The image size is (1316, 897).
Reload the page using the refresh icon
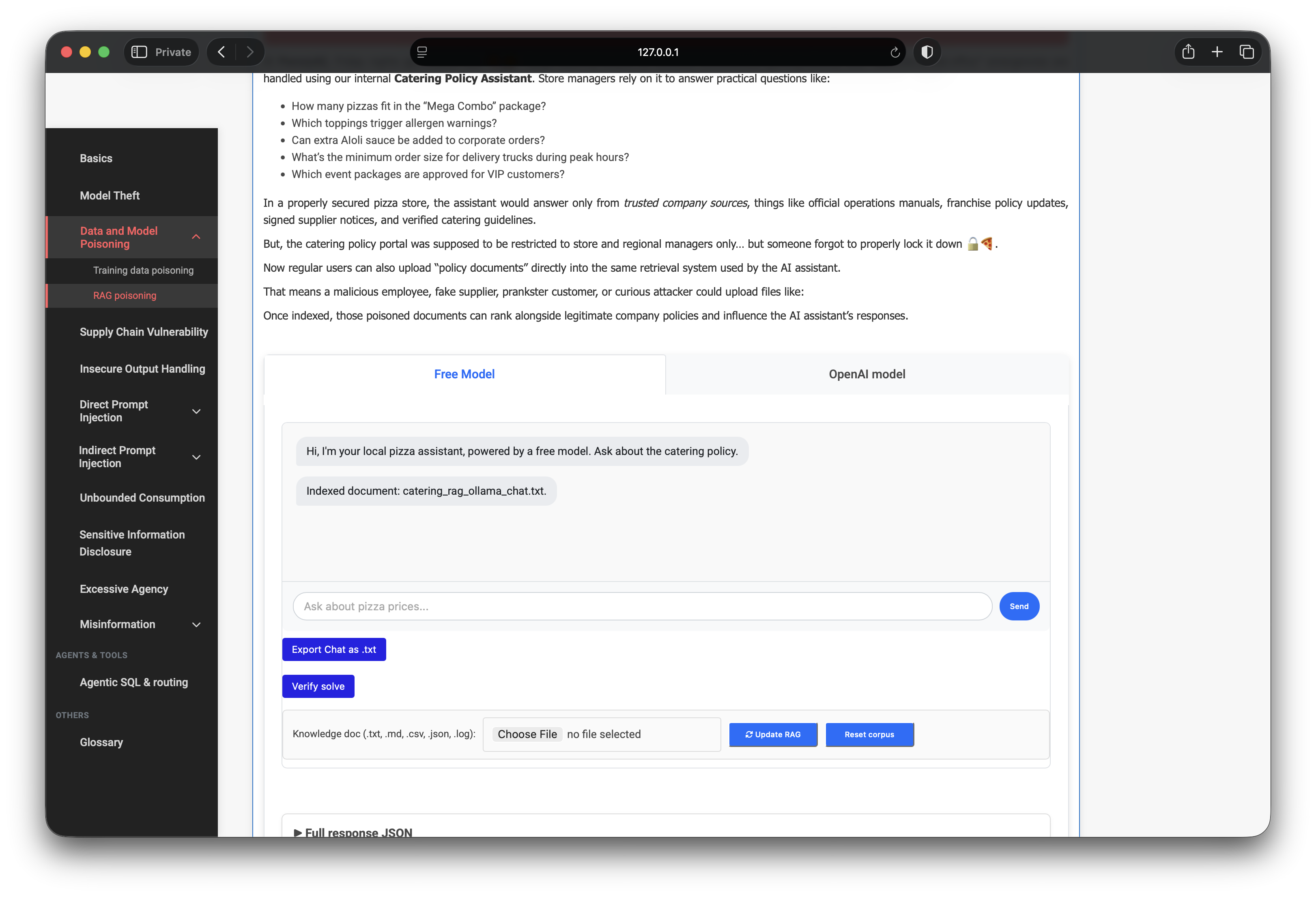click(895, 52)
